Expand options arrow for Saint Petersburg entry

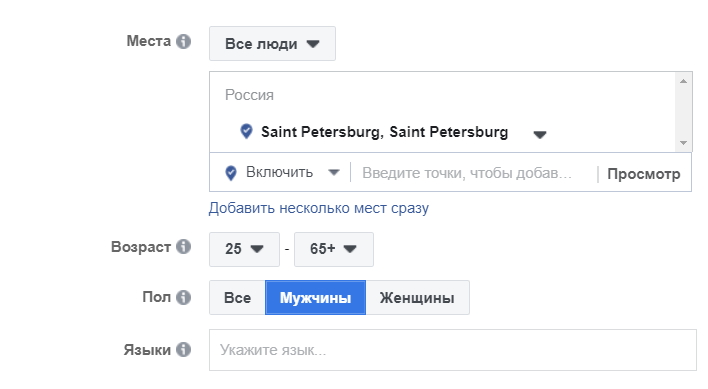coord(540,134)
